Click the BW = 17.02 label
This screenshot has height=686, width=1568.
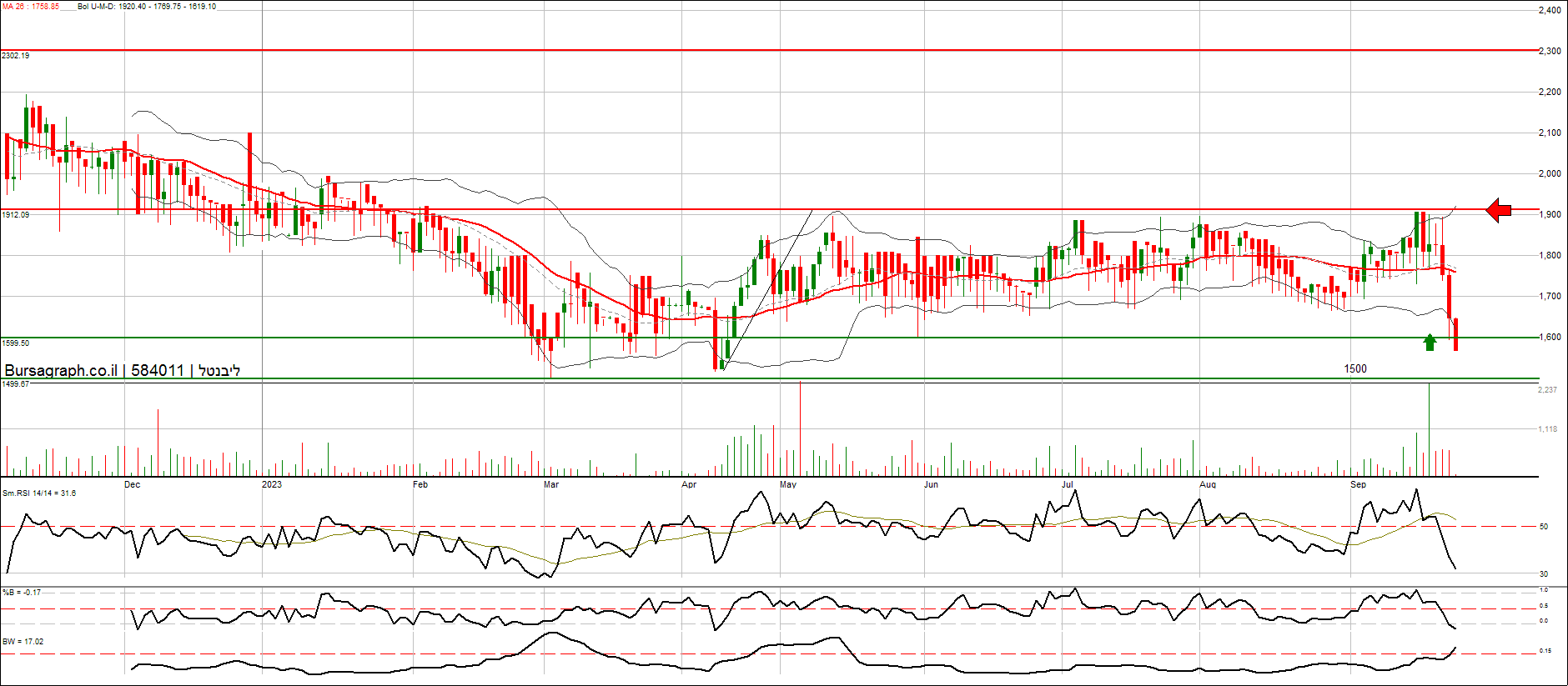tap(23, 642)
